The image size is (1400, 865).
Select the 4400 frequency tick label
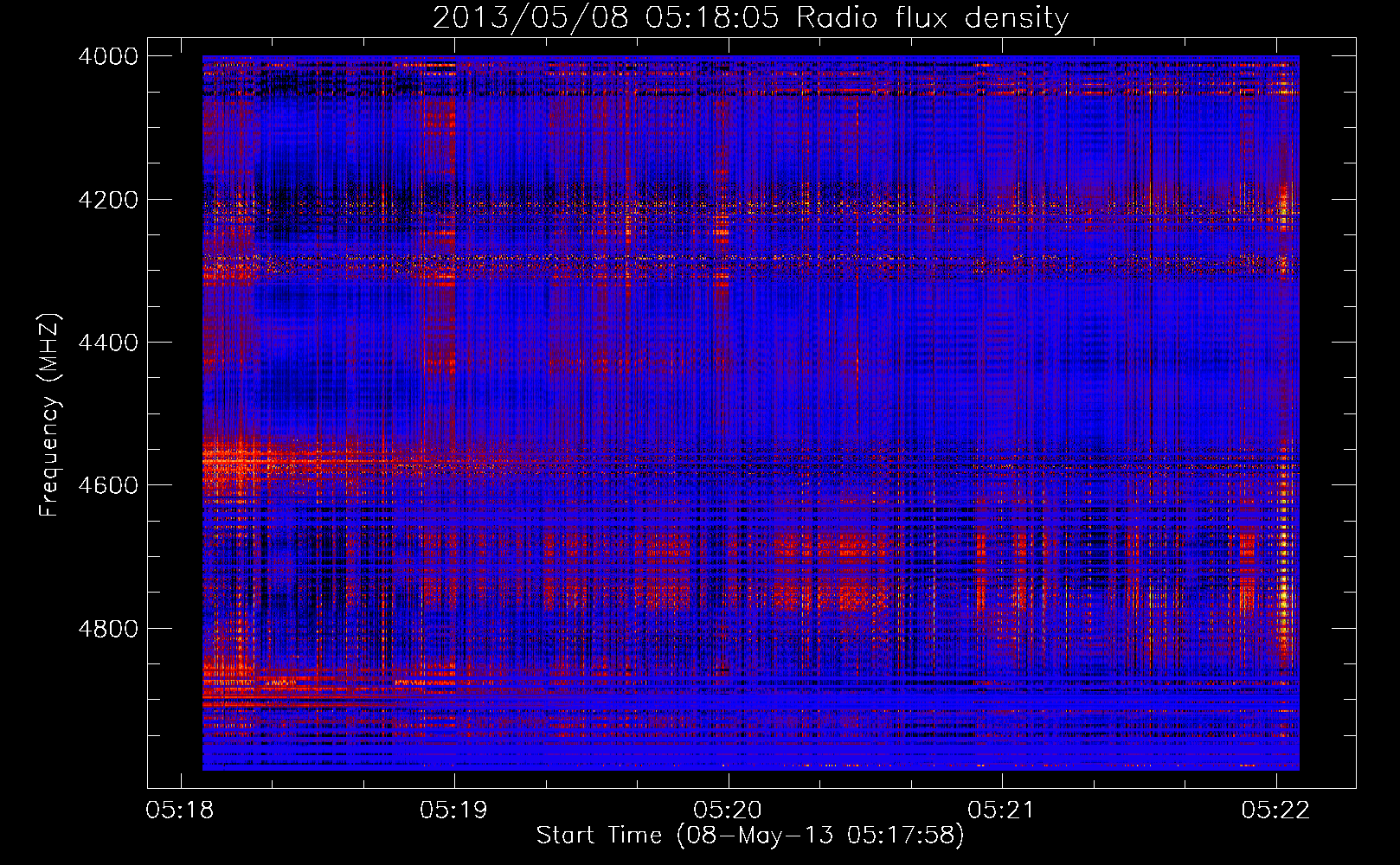point(108,343)
